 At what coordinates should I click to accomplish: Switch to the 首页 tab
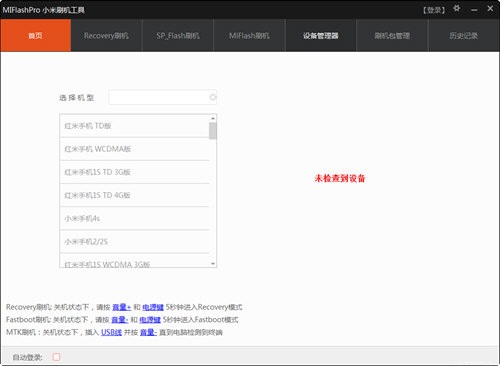coord(36,35)
